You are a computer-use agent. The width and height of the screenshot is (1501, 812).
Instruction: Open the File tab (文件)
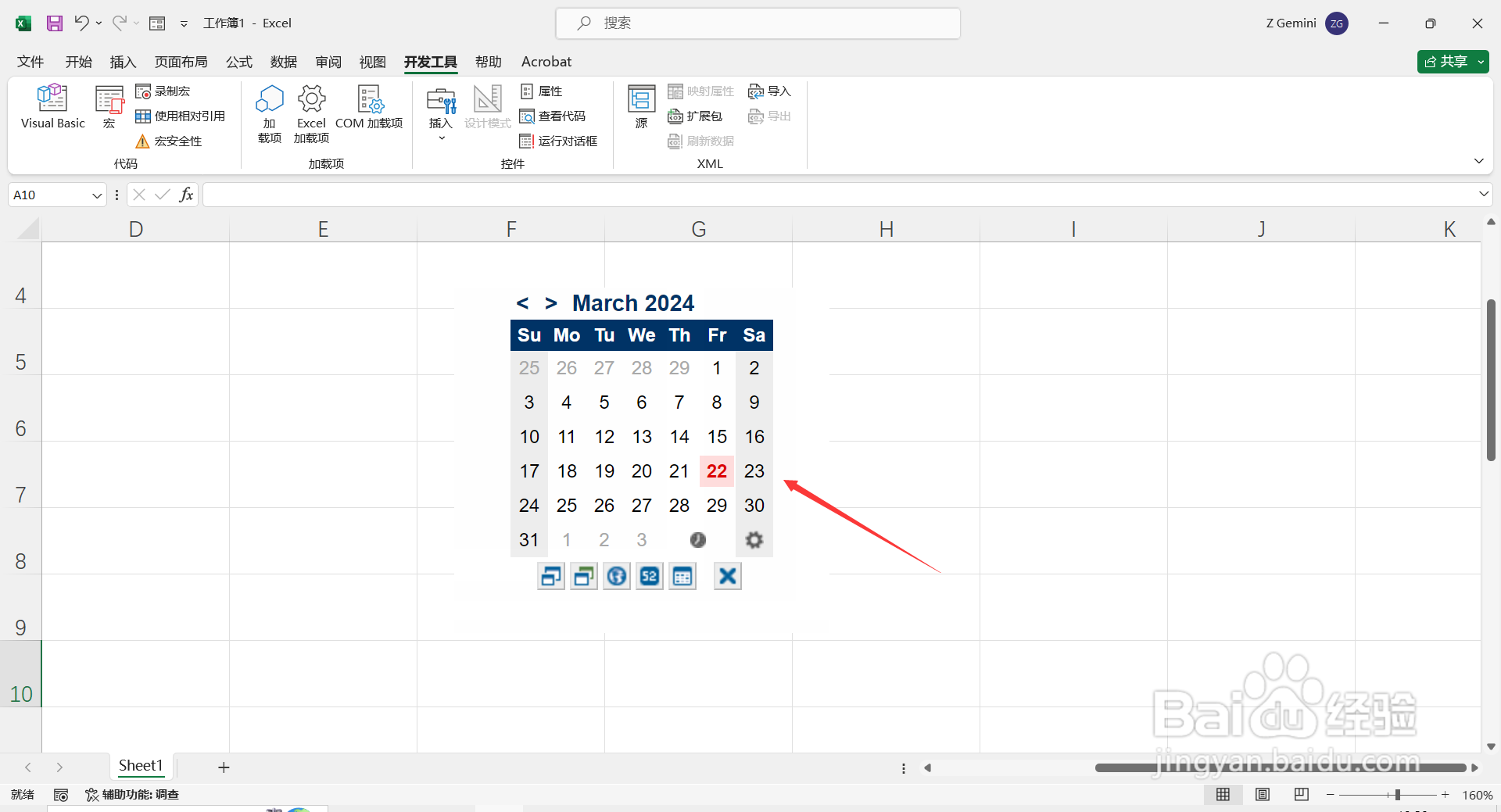point(30,62)
